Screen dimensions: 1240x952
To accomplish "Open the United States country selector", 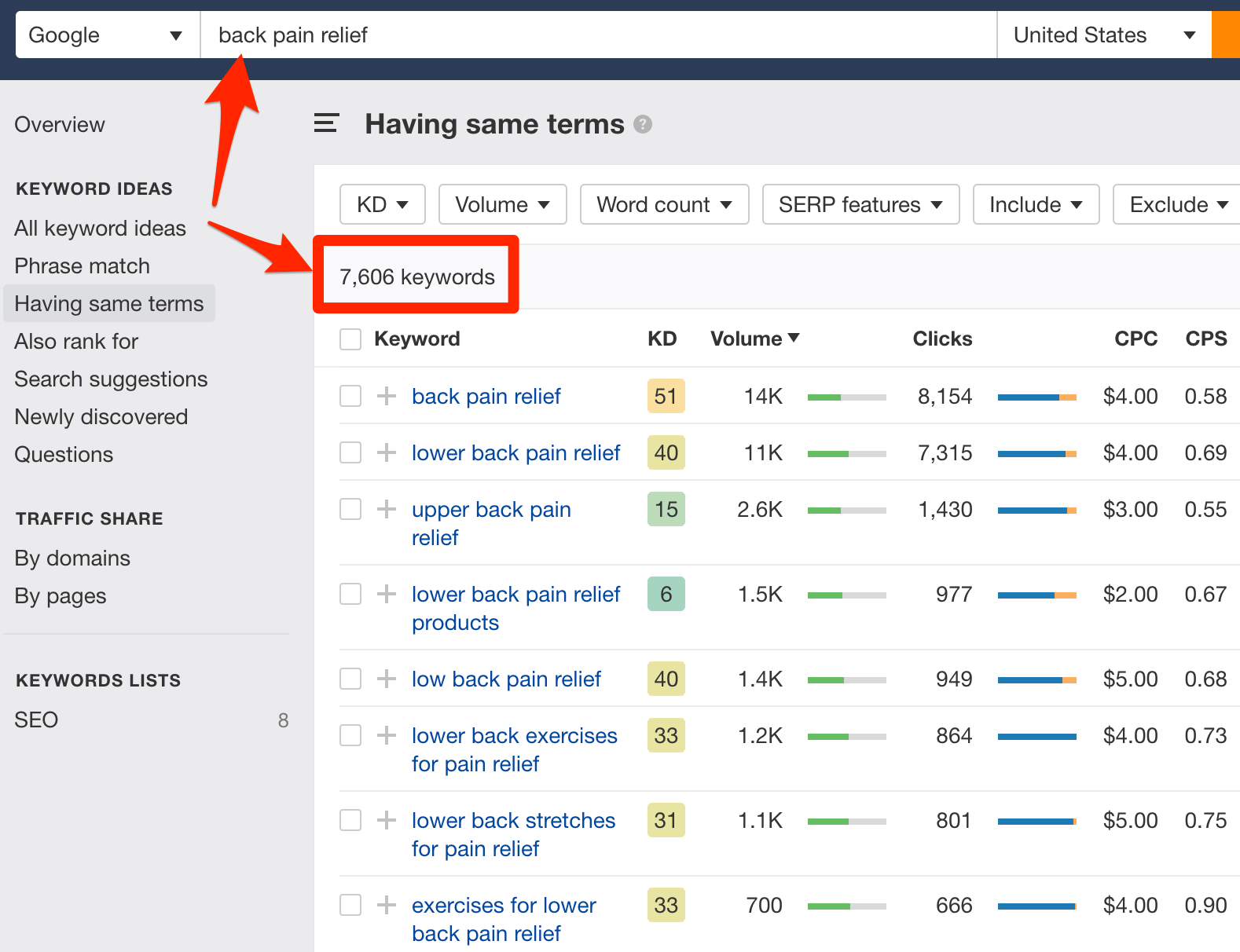I will click(1103, 35).
